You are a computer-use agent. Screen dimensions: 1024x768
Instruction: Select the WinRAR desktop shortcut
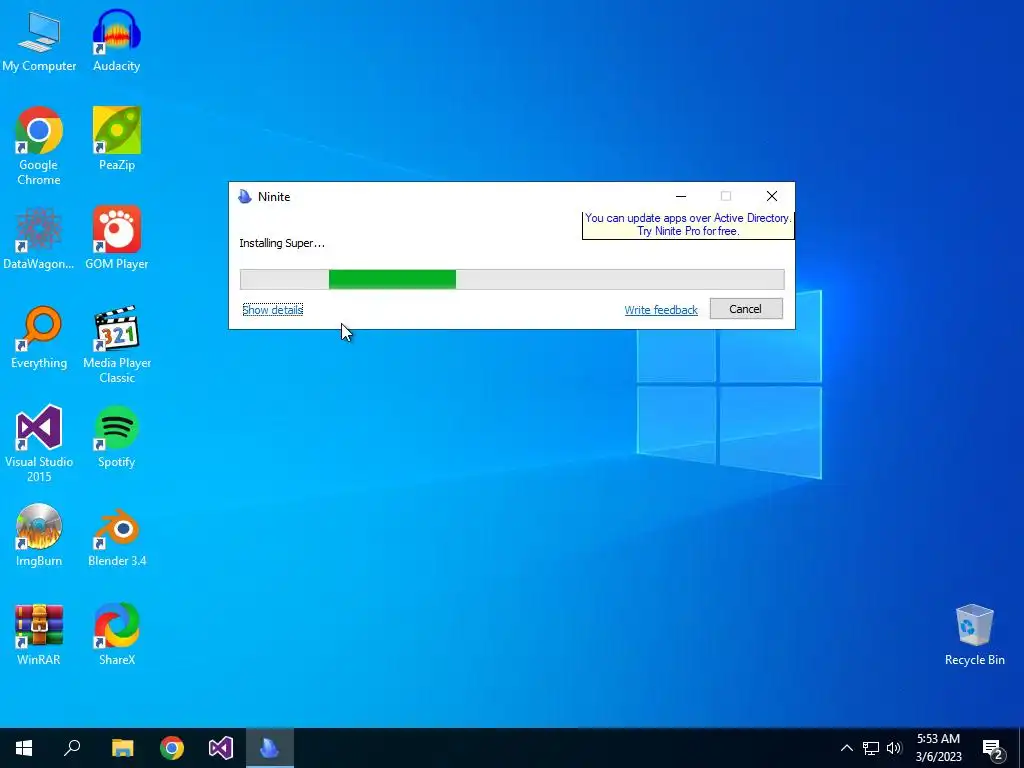pyautogui.click(x=39, y=634)
